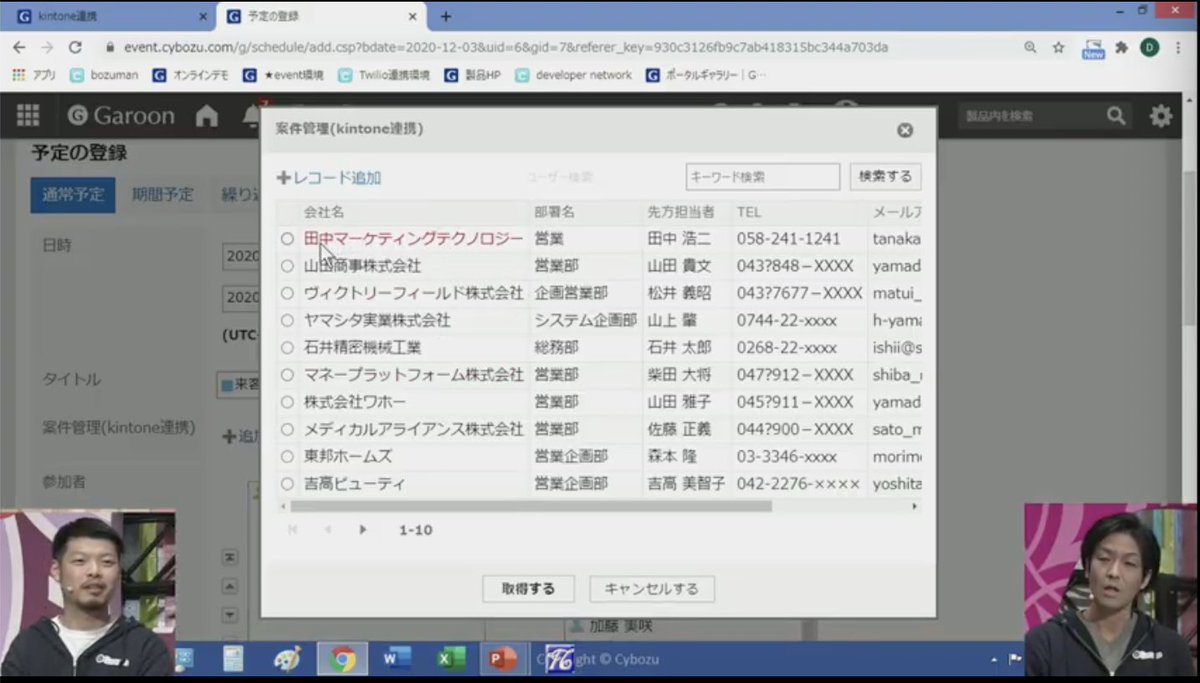Image resolution: width=1200 pixels, height=683 pixels.
Task: Click the 製品内を検索 search field
Action: point(1030,116)
